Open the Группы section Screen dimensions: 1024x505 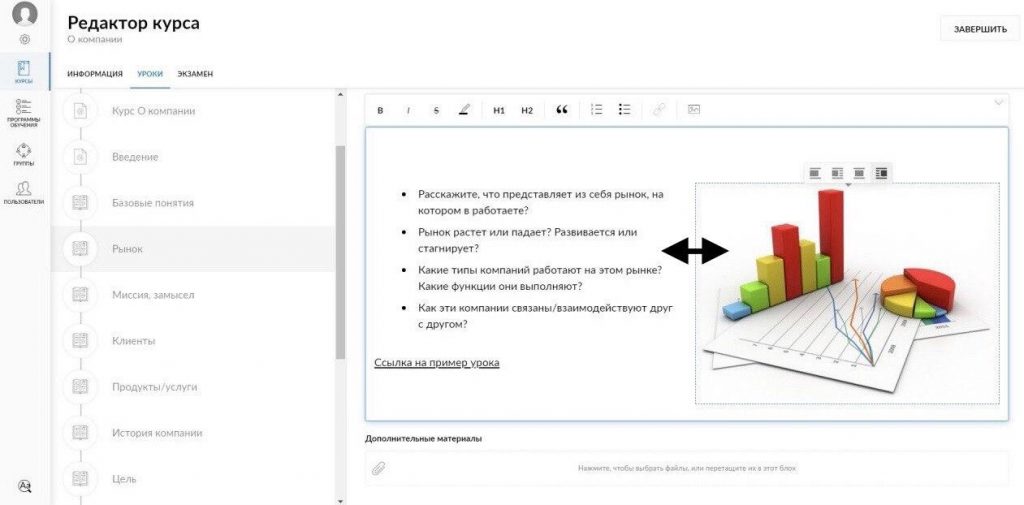point(24,155)
